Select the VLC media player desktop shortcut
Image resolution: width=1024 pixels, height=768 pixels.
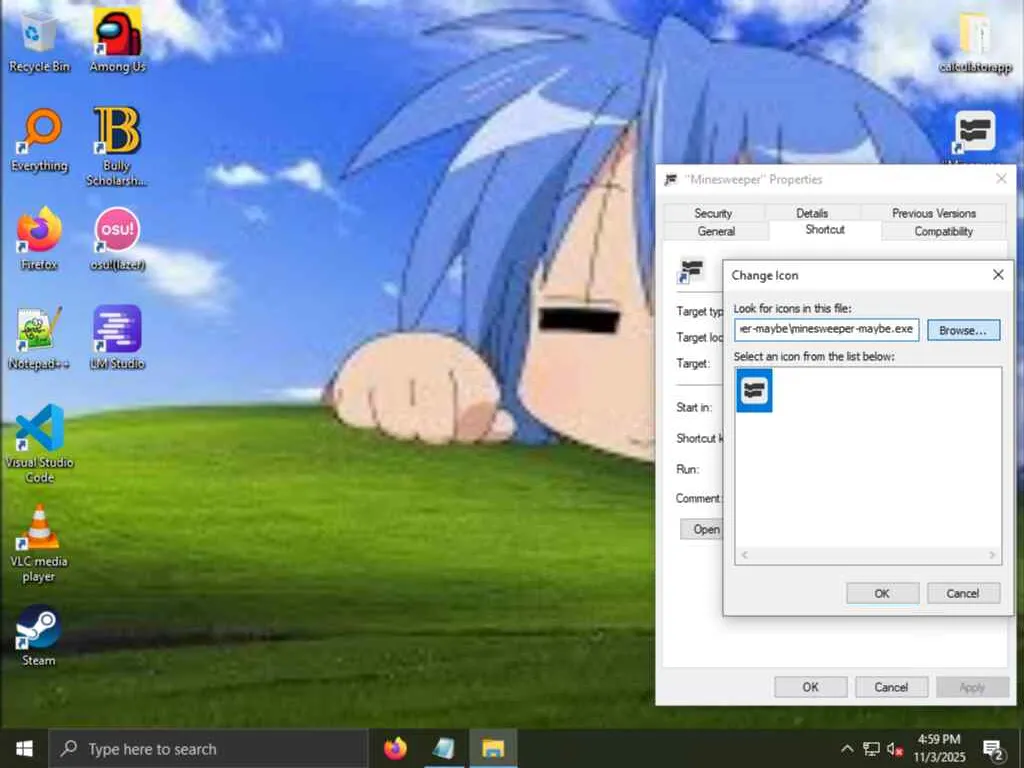pos(39,543)
